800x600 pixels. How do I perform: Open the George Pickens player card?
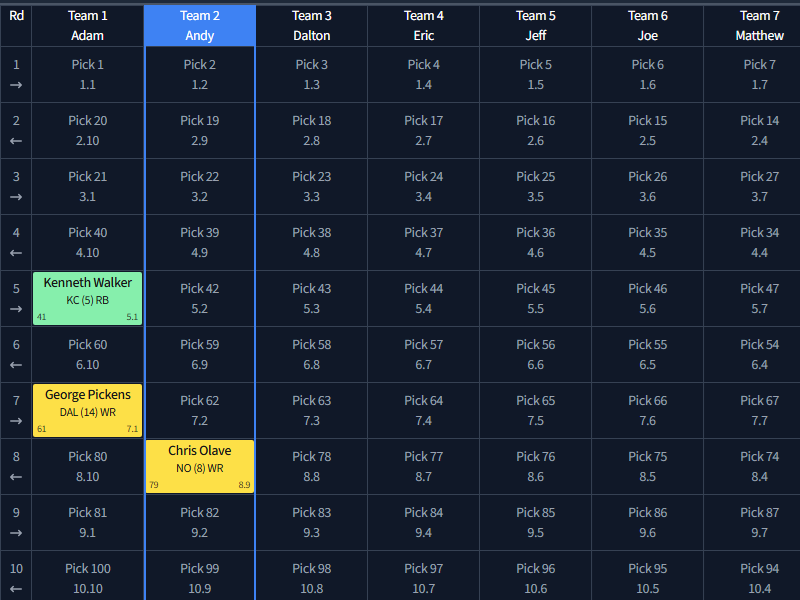(88, 410)
